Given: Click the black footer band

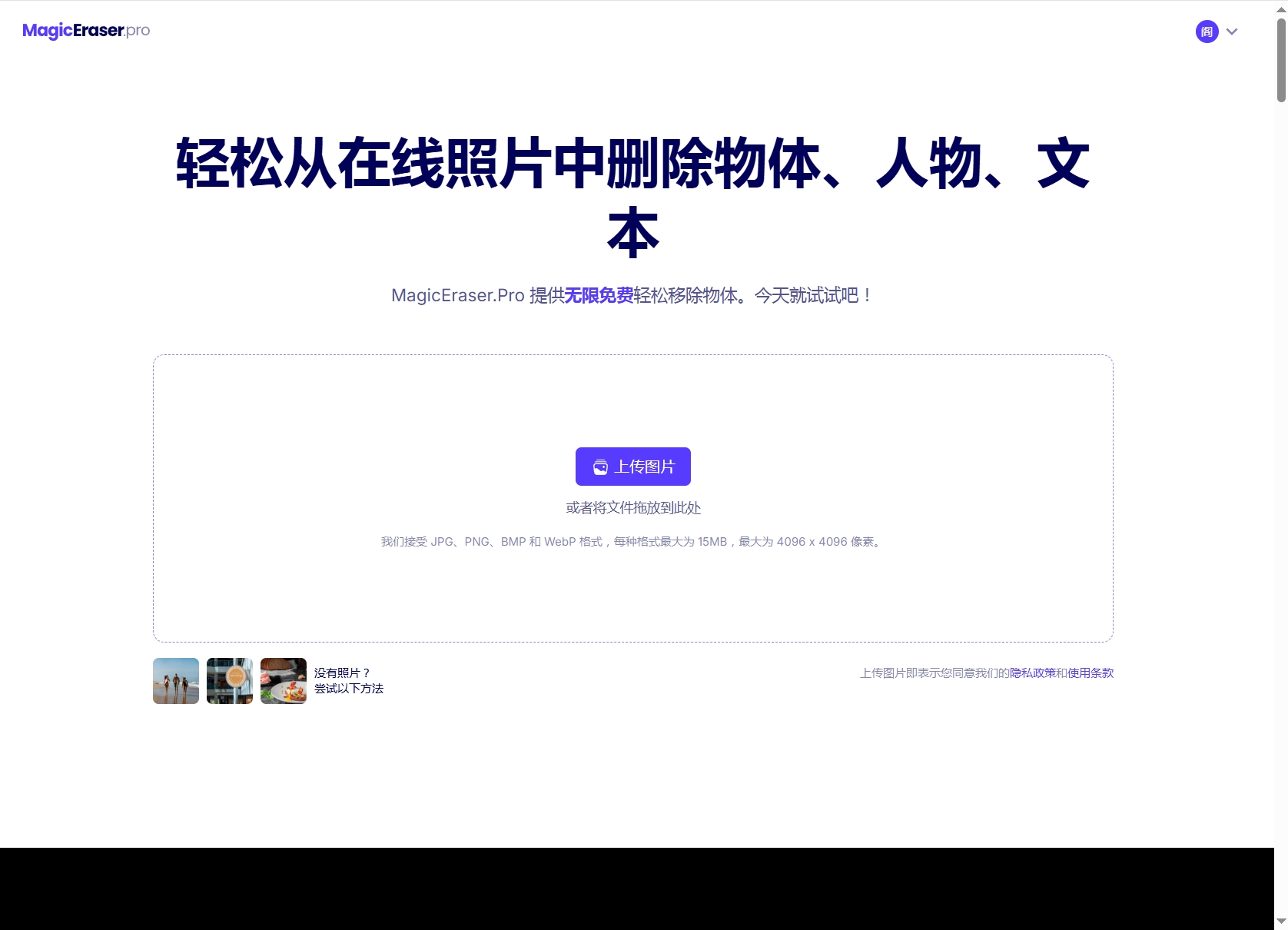Looking at the screenshot, I should pos(636,888).
